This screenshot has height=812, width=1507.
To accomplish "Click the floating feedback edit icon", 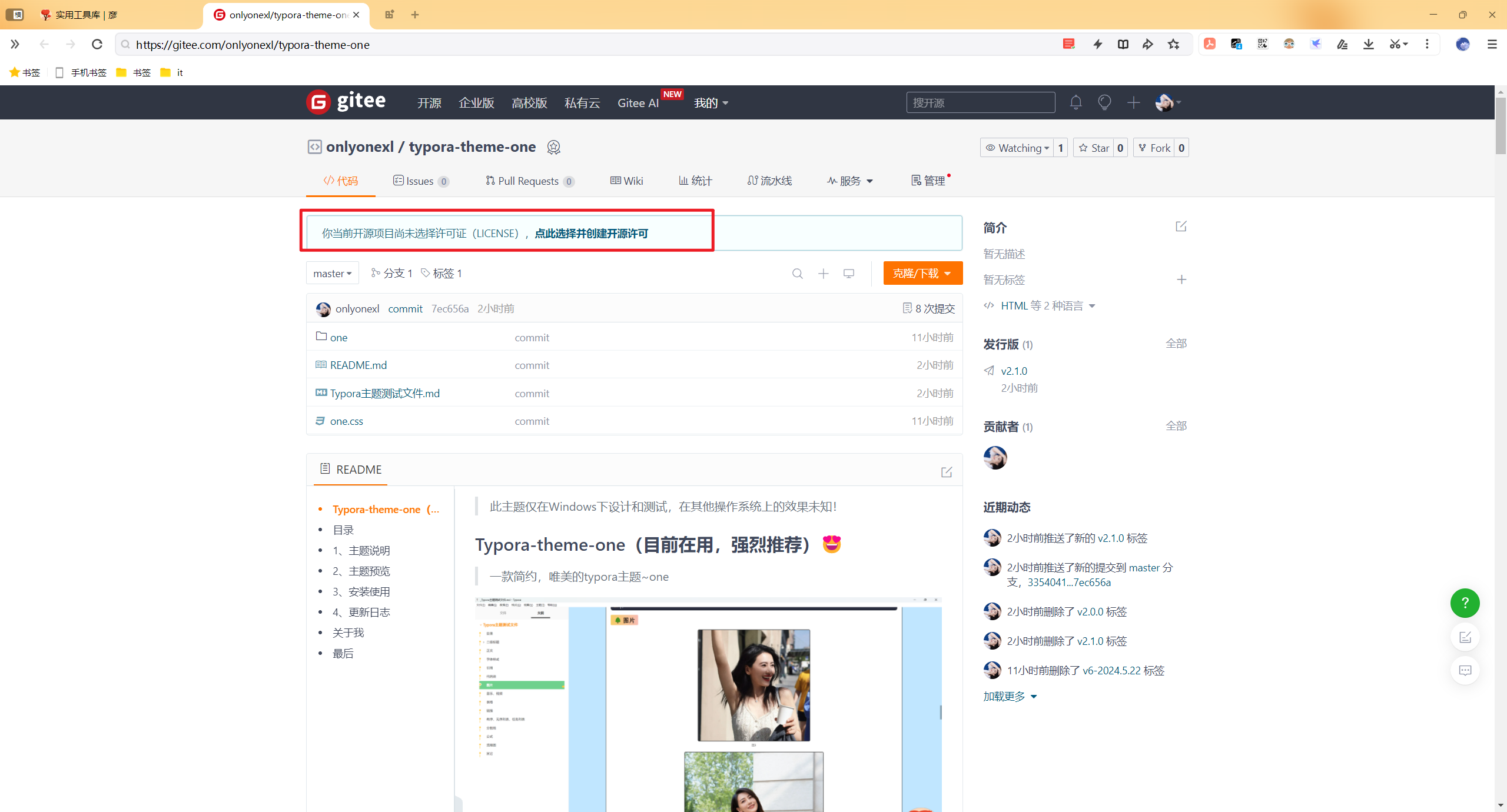I will [x=1465, y=637].
